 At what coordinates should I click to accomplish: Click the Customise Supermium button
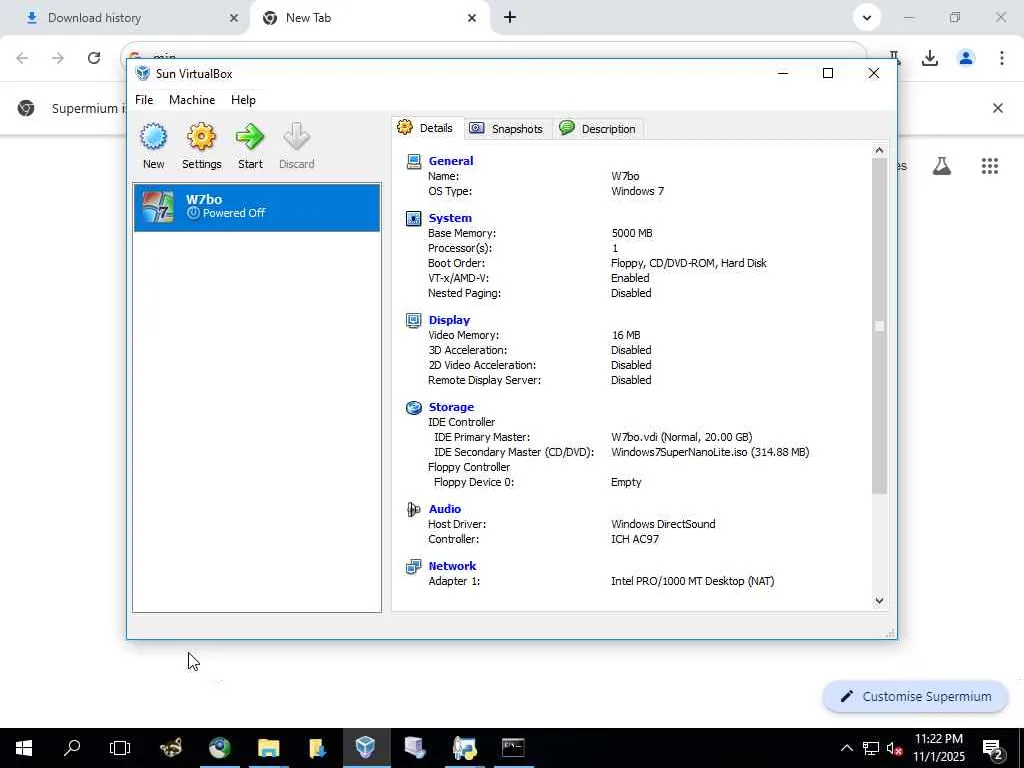click(916, 697)
